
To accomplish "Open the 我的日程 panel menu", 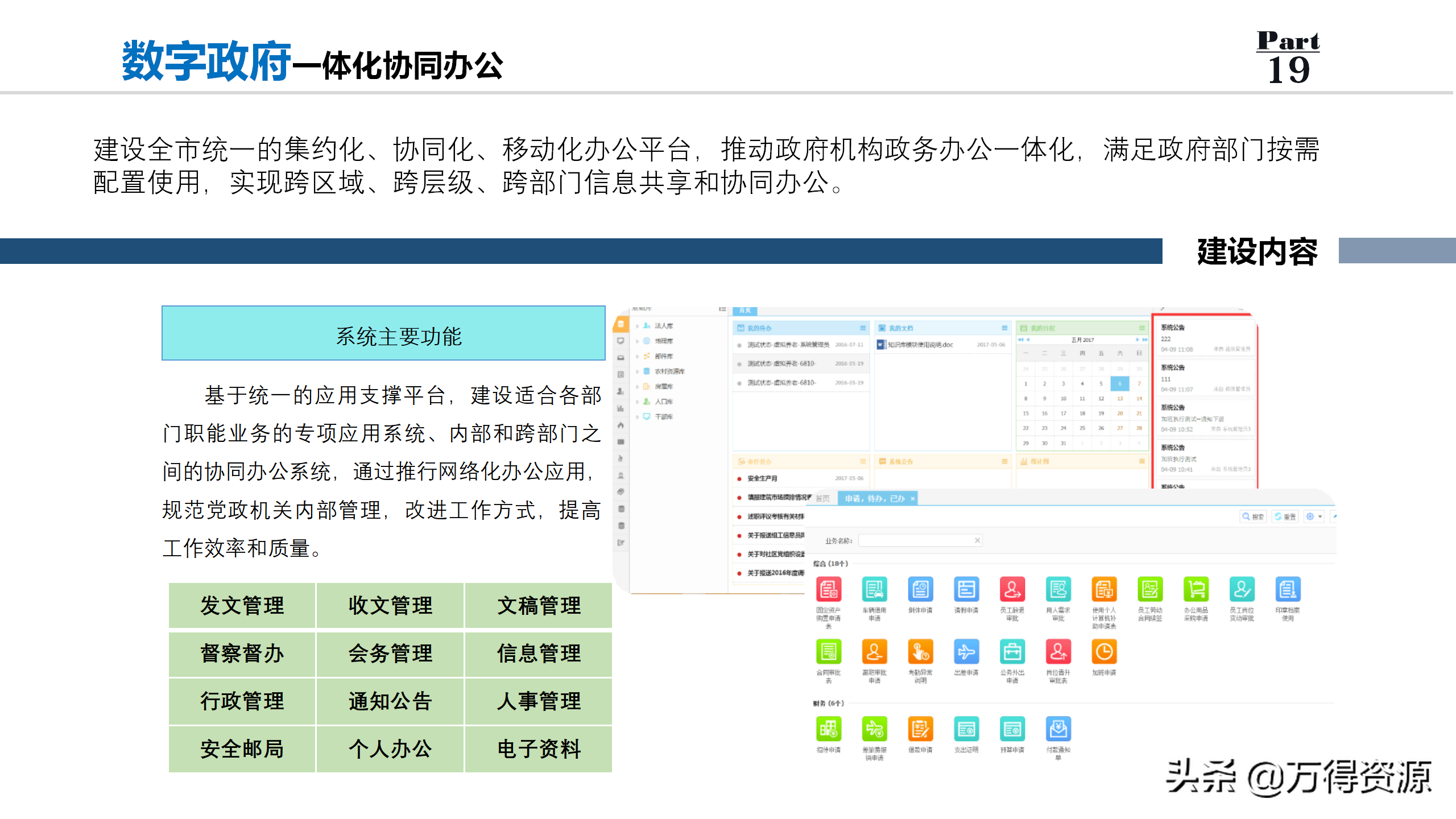I will [x=1141, y=328].
